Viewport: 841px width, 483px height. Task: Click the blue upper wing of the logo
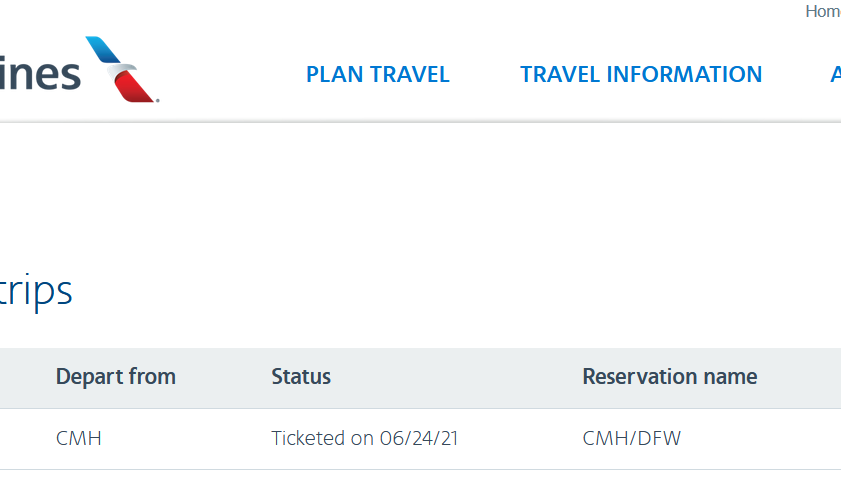(103, 50)
